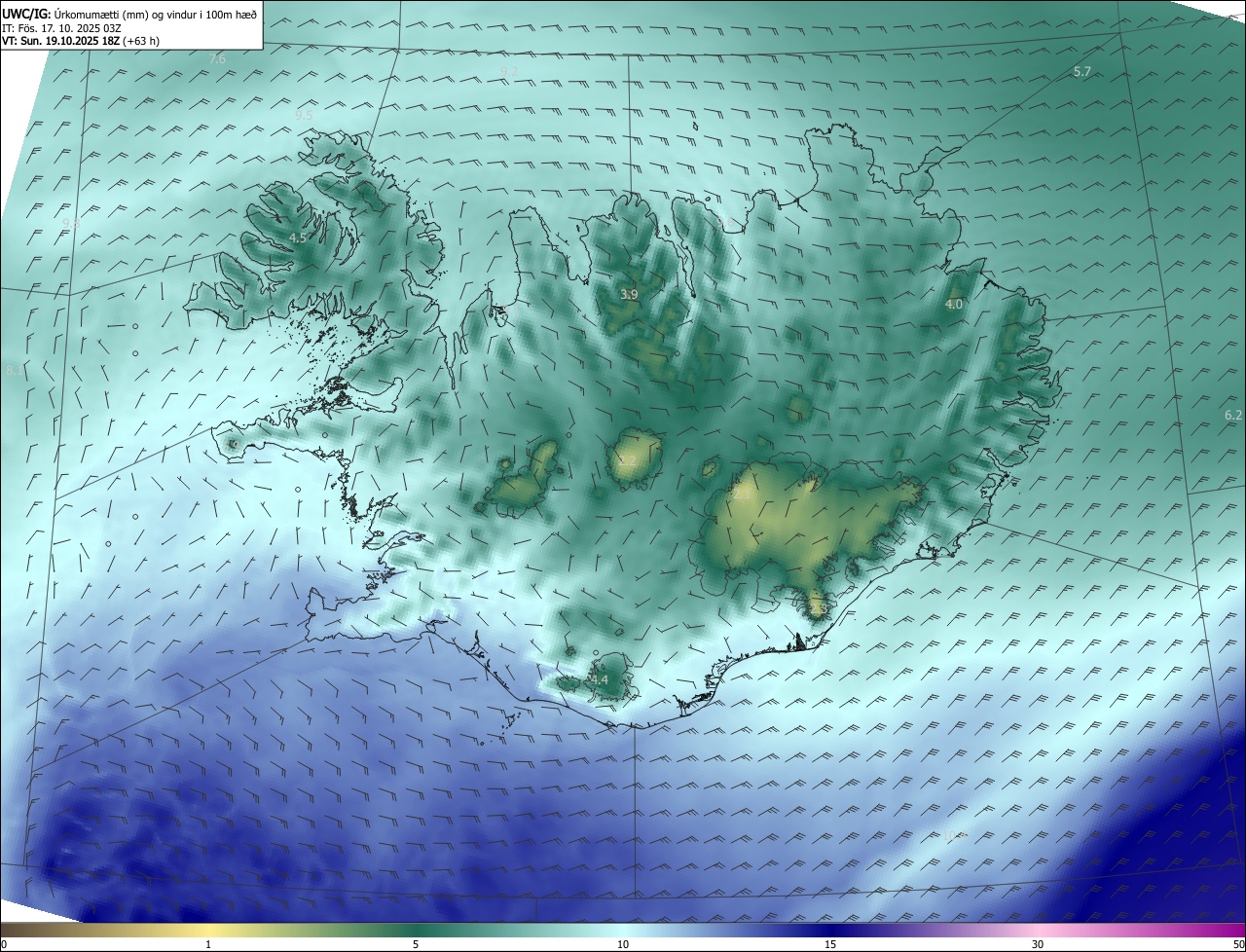Screen dimensions: 1246x952
Task: Click the 2.1 value on the large glacier
Action: 742,494
